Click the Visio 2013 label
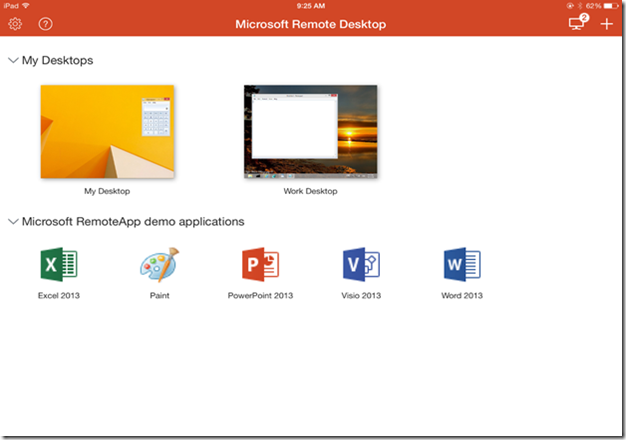626x440 pixels. (361, 295)
